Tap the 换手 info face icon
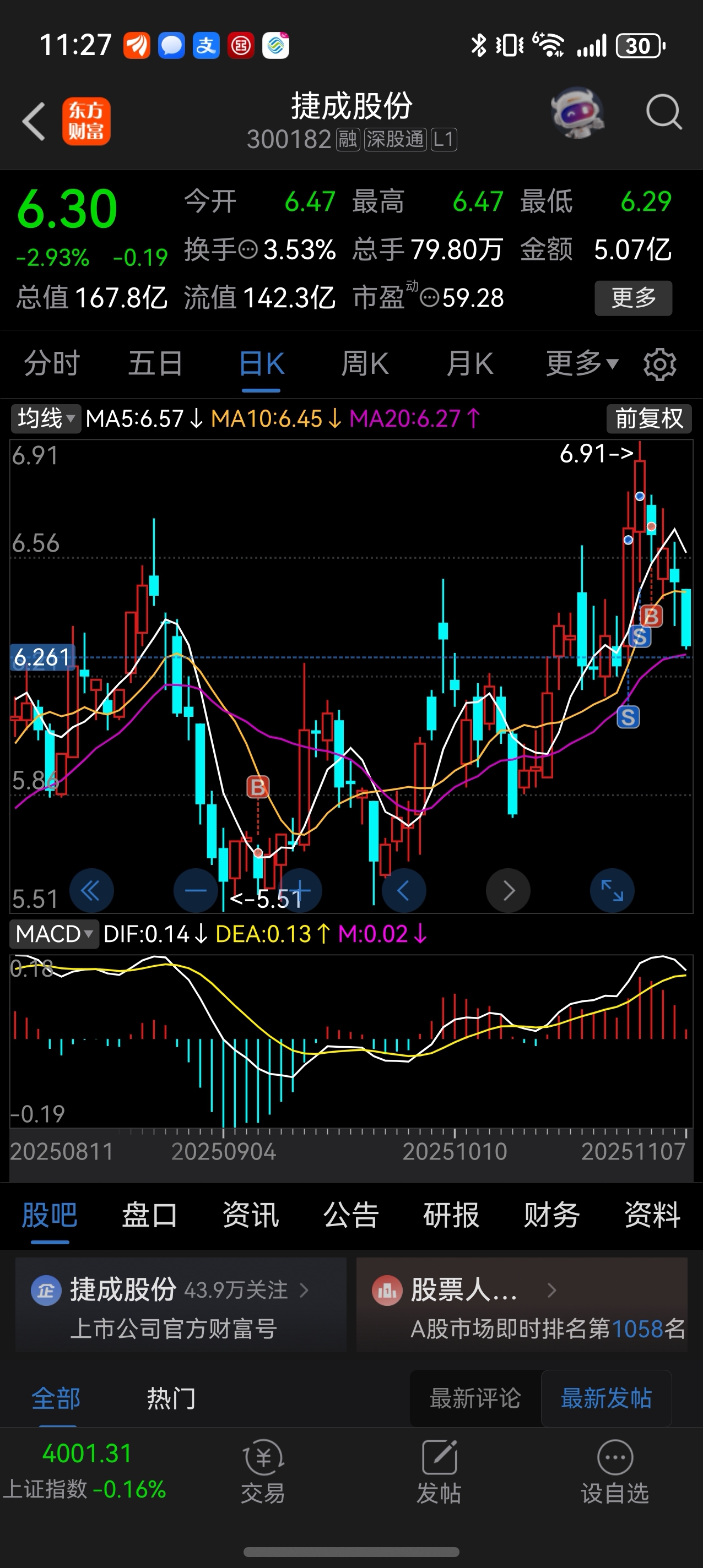The height and width of the screenshot is (1568, 703). 248,249
